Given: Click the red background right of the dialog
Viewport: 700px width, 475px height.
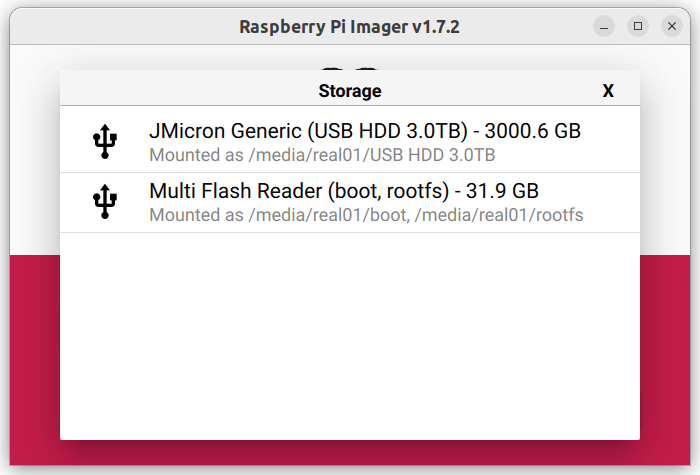Looking at the screenshot, I should 665,360.
